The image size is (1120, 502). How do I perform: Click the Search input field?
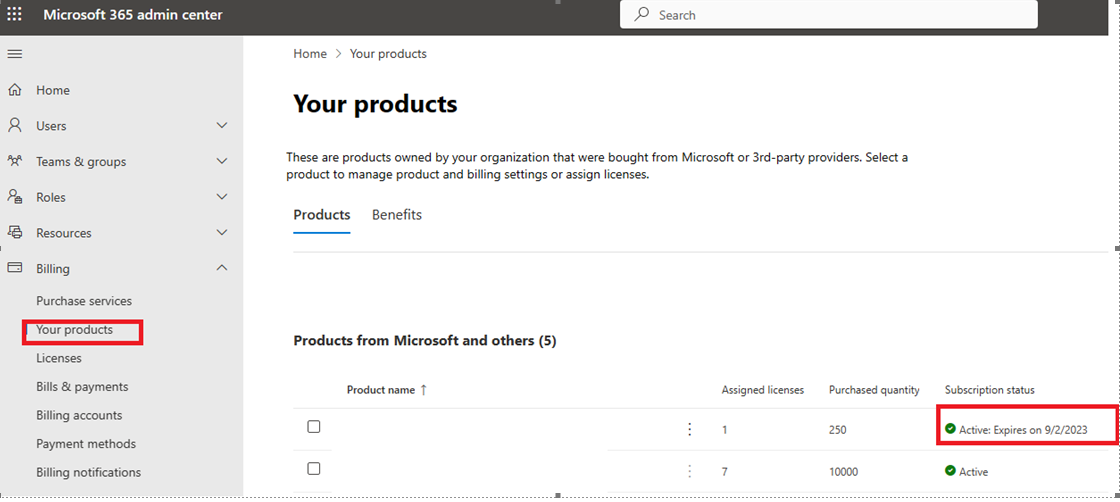840,15
